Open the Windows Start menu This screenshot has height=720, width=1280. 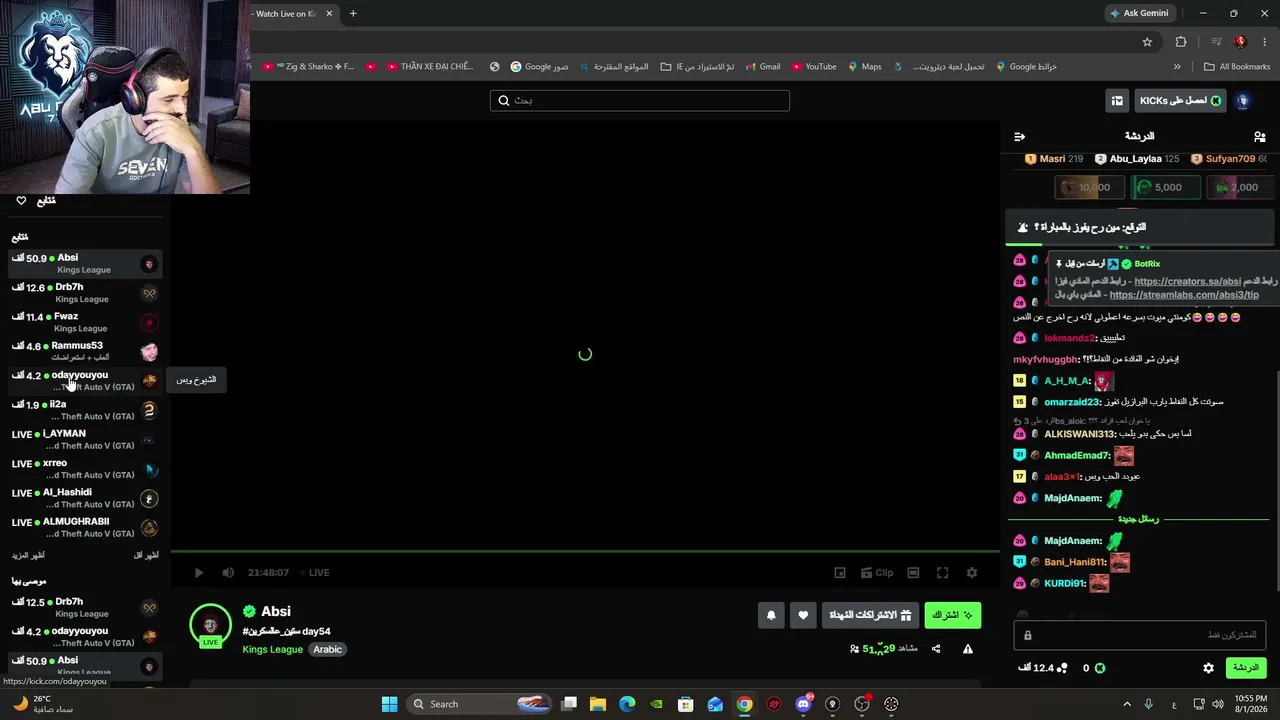pyautogui.click(x=390, y=704)
